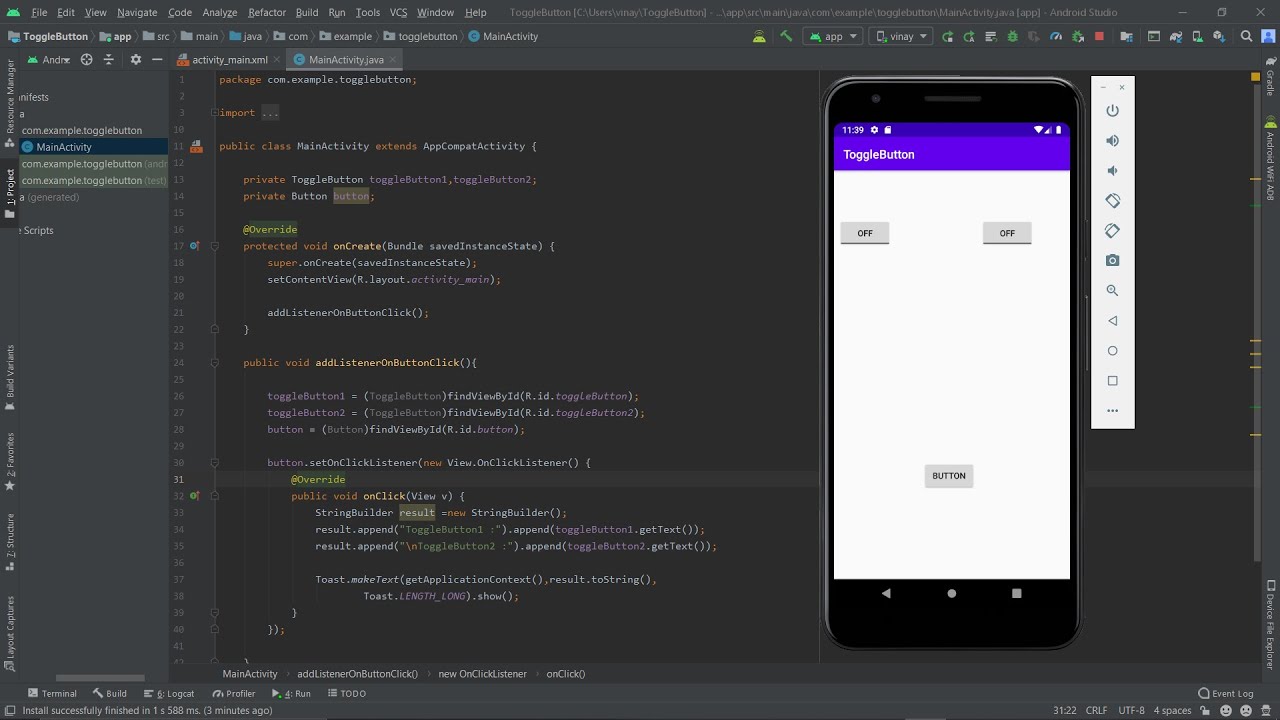This screenshot has height=720, width=1280.
Task: Click the Select Opened File target icon in Project panel
Action: pos(86,60)
